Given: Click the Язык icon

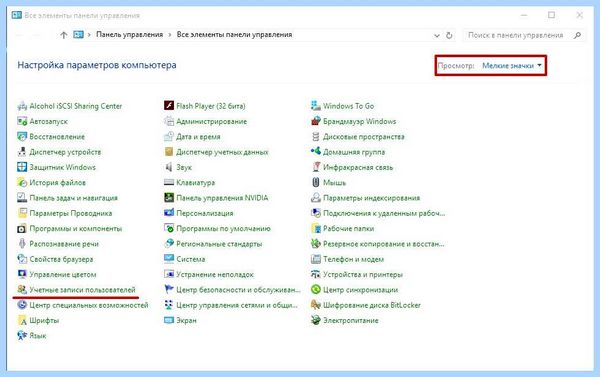Looking at the screenshot, I should [x=22, y=336].
